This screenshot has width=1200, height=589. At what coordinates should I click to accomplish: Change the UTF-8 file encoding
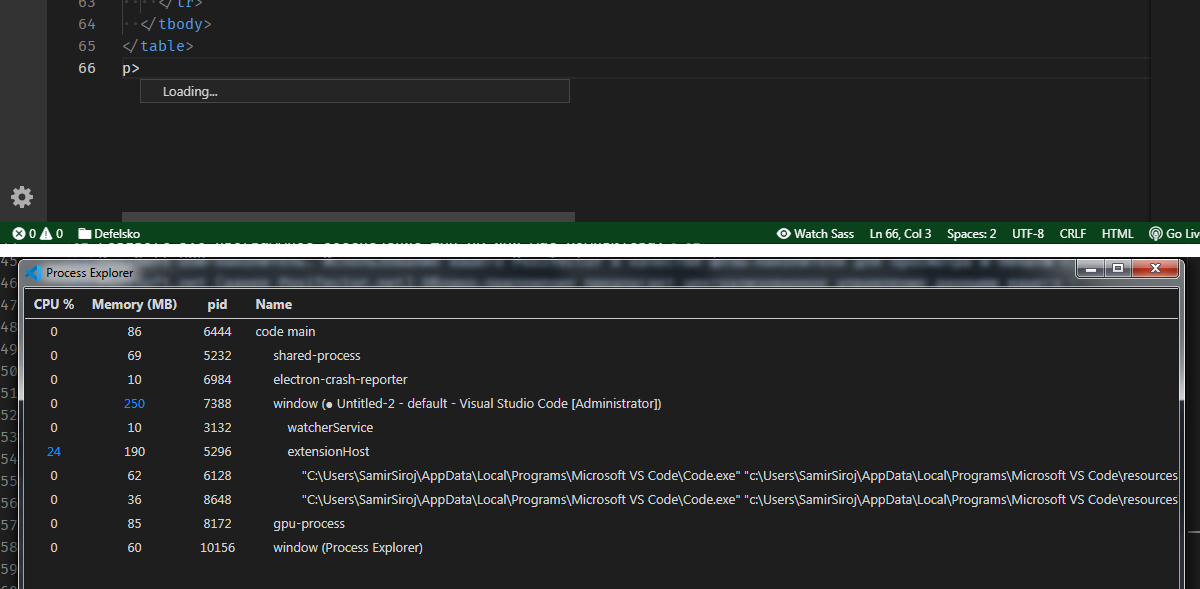(x=1028, y=234)
